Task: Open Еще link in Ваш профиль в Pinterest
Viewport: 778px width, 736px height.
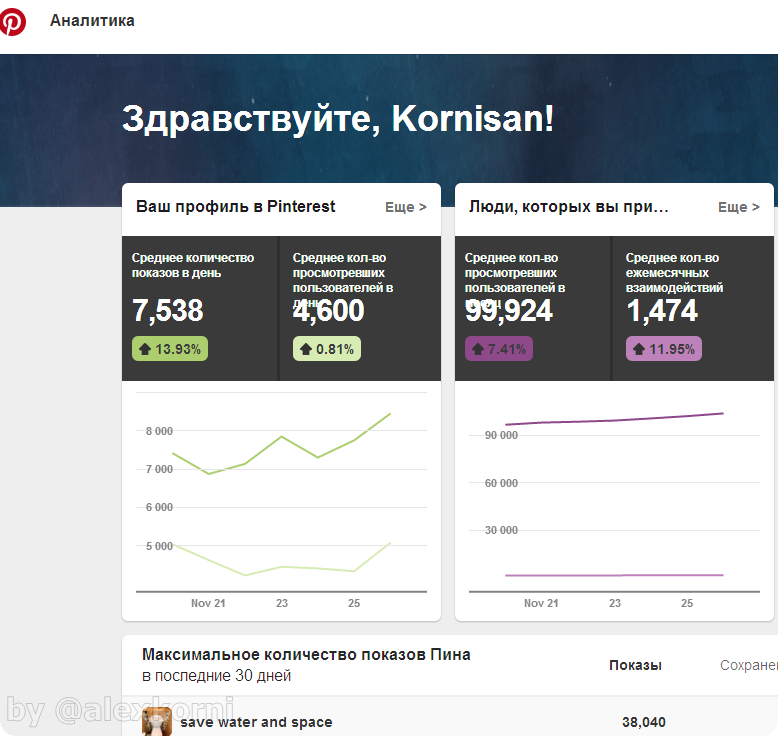Action: 406,207
